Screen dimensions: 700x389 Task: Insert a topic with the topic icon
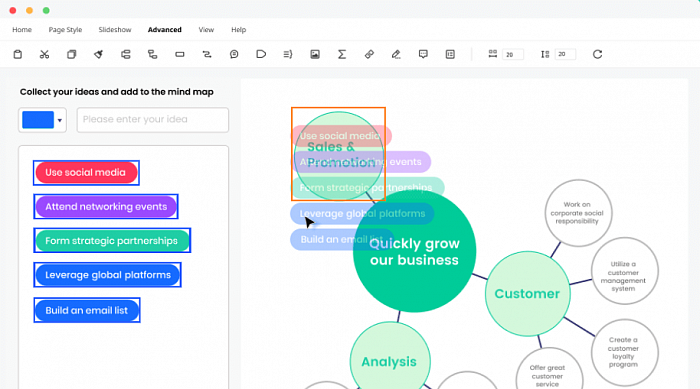(x=125, y=54)
